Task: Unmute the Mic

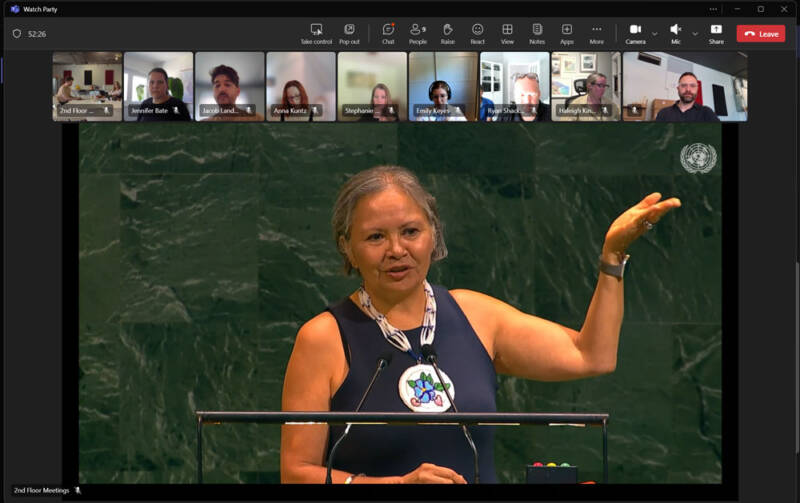Action: click(x=676, y=34)
